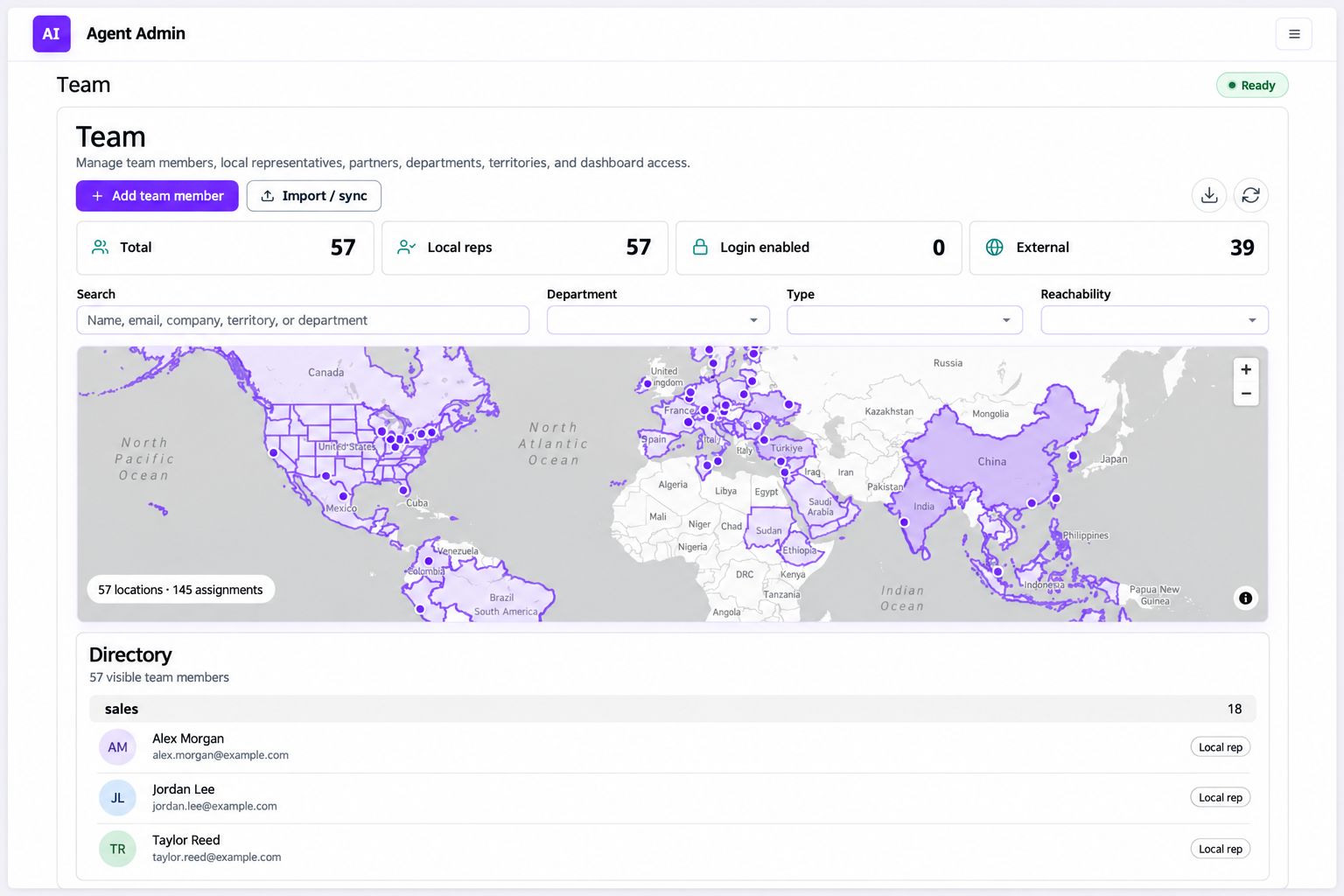Viewport: 1344px width, 896px height.
Task: Click Import / sync button
Action: (314, 196)
